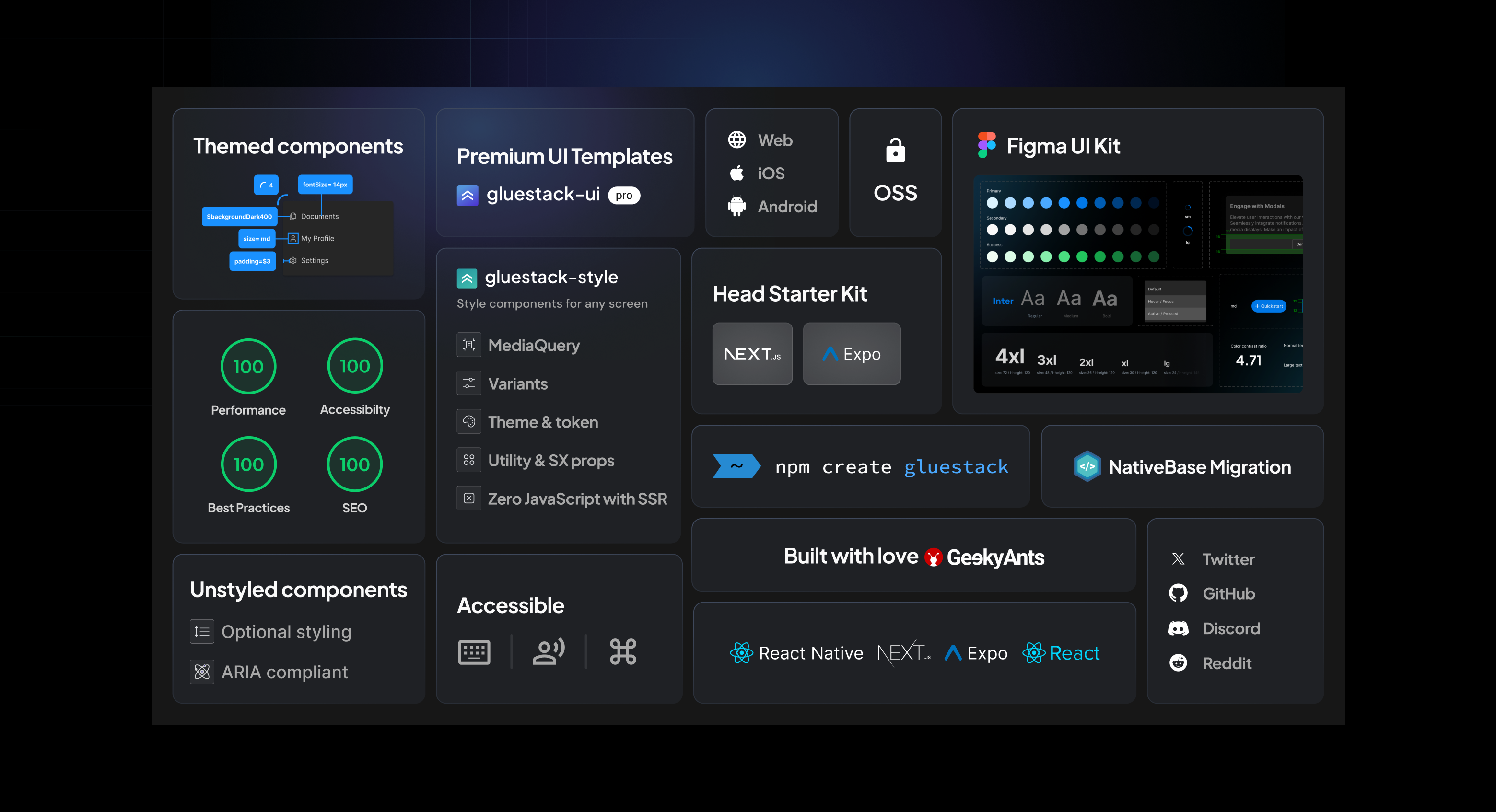This screenshot has width=1496, height=812.
Task: Click the Web globe icon
Action: click(x=737, y=140)
